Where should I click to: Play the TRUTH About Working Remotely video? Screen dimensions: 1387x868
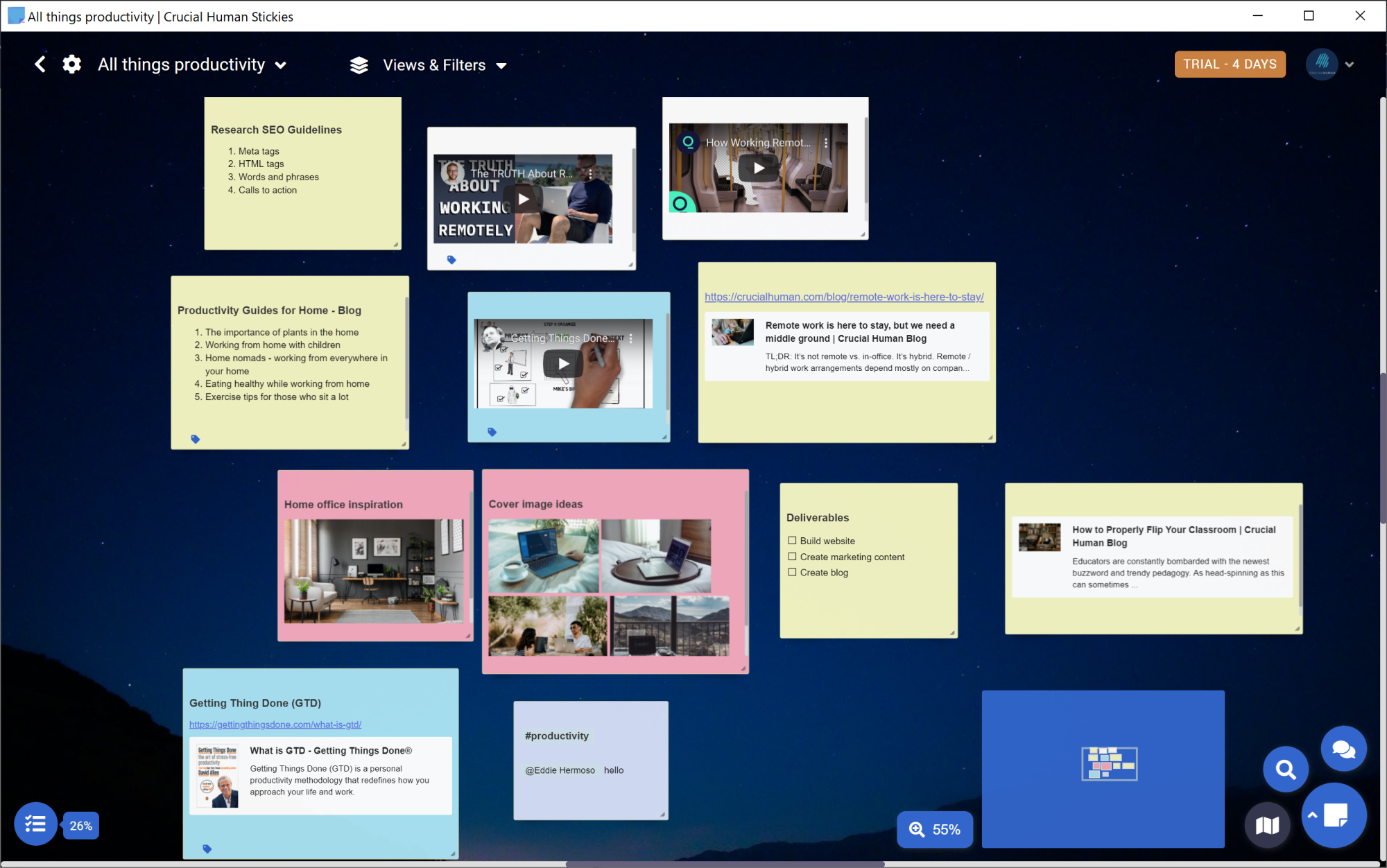(524, 199)
